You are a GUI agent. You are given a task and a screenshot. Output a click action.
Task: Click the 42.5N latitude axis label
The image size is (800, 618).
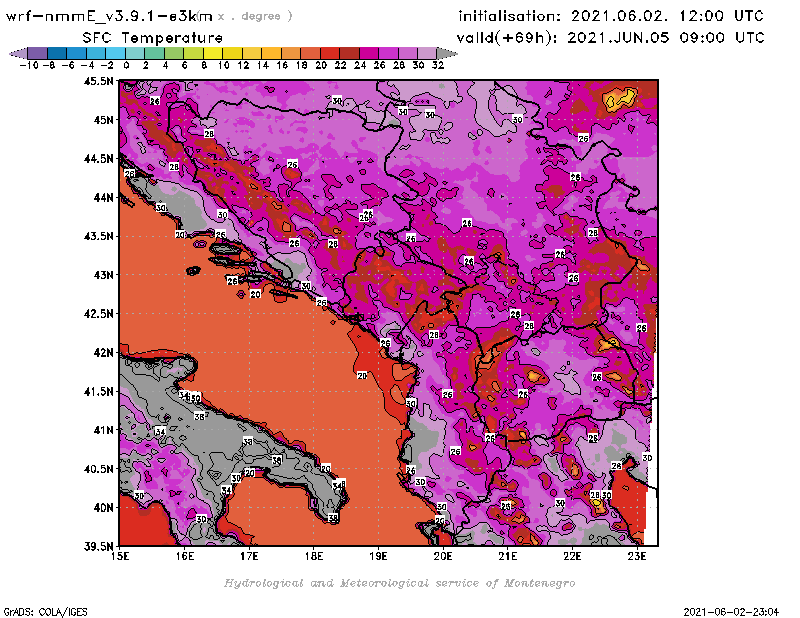pos(98,314)
